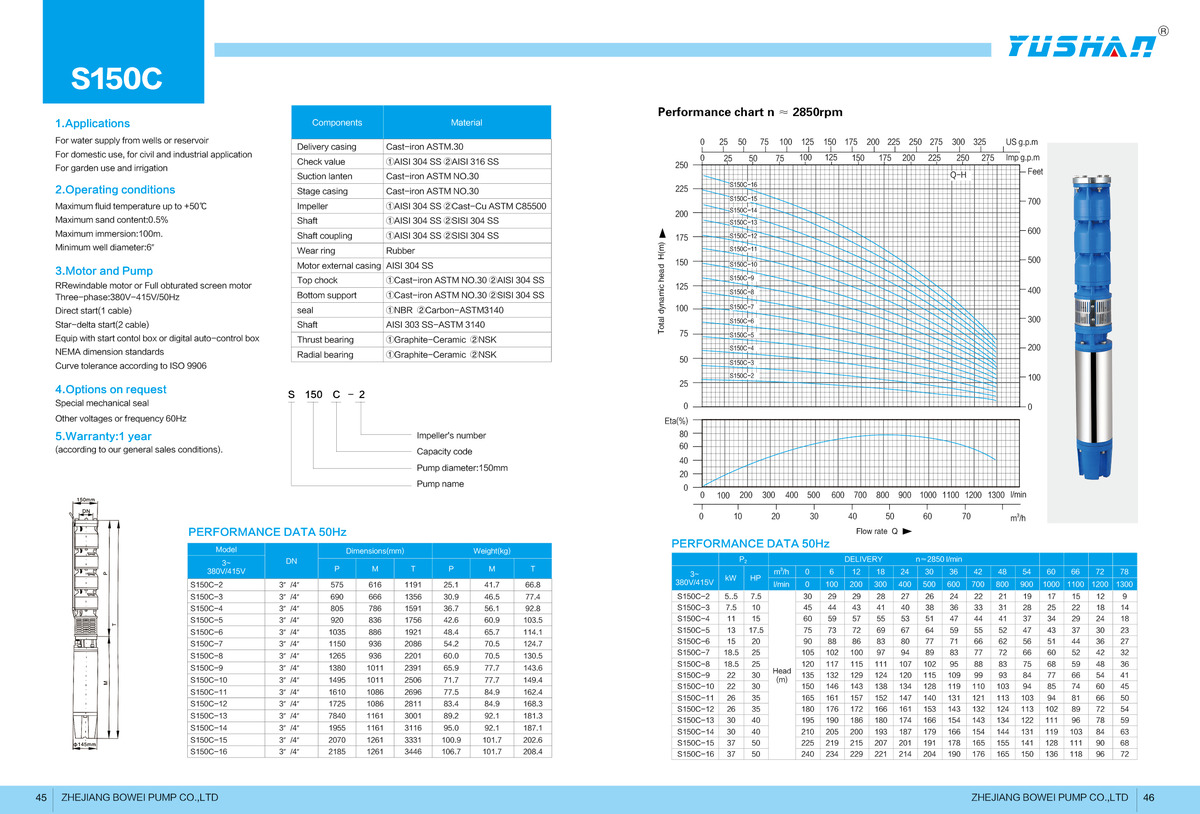Click the 'DELIVERY' header in delivery table
1200x814 pixels.
click(862, 560)
